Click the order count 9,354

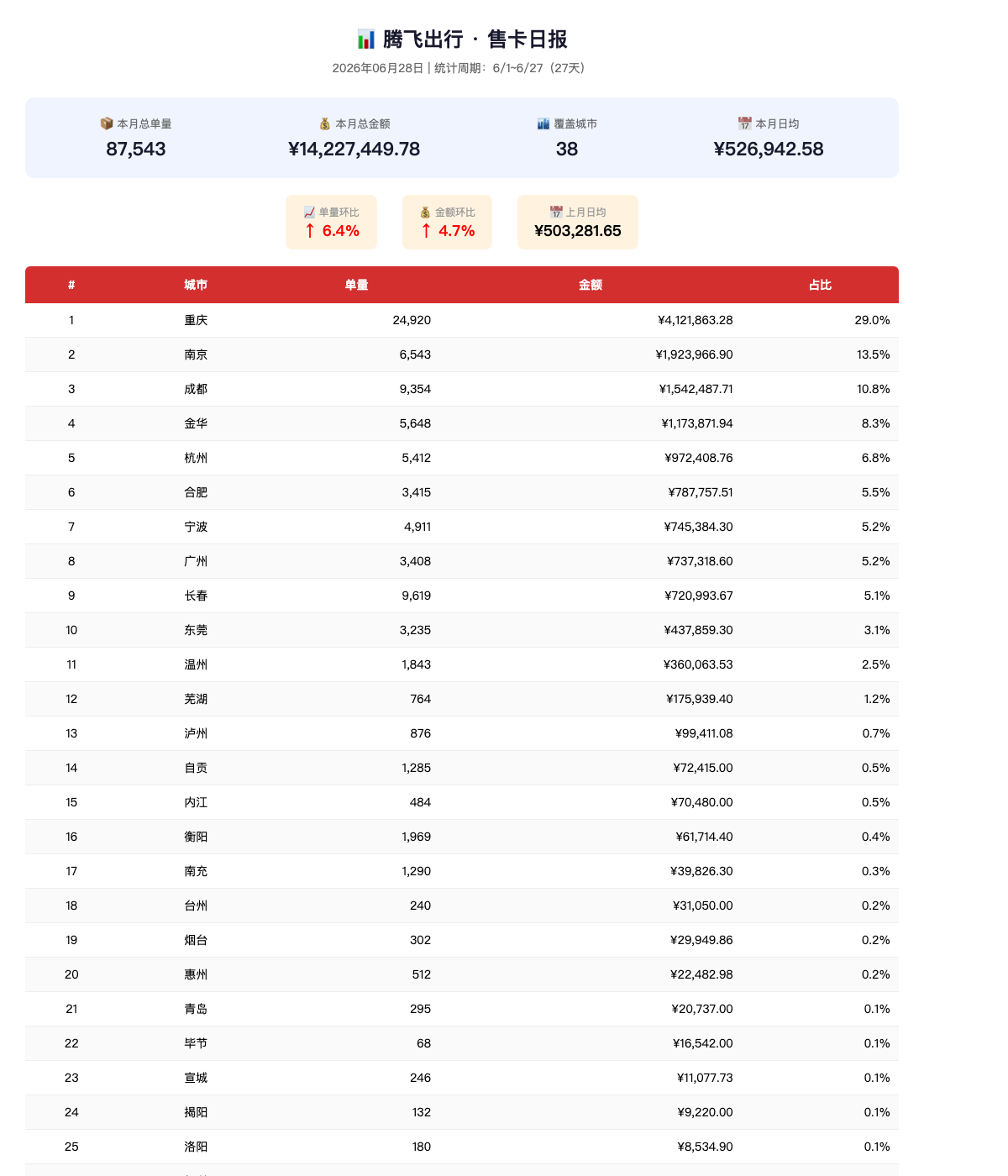tap(415, 389)
